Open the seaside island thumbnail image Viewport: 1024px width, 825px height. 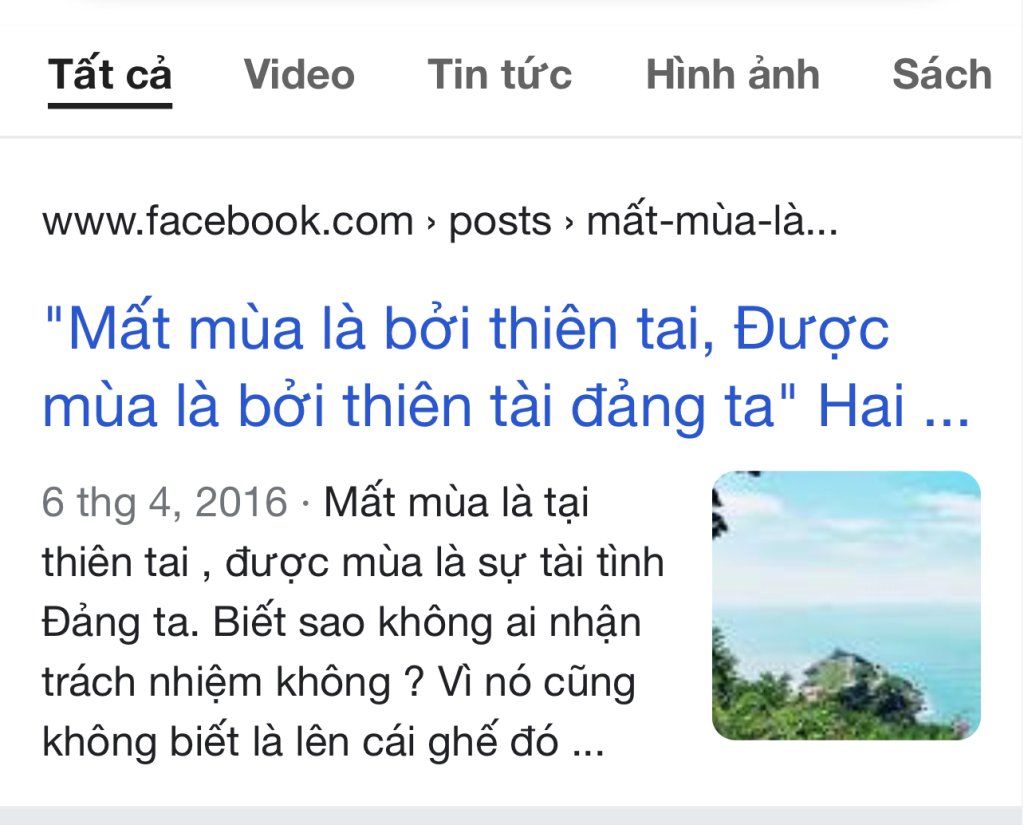point(846,606)
